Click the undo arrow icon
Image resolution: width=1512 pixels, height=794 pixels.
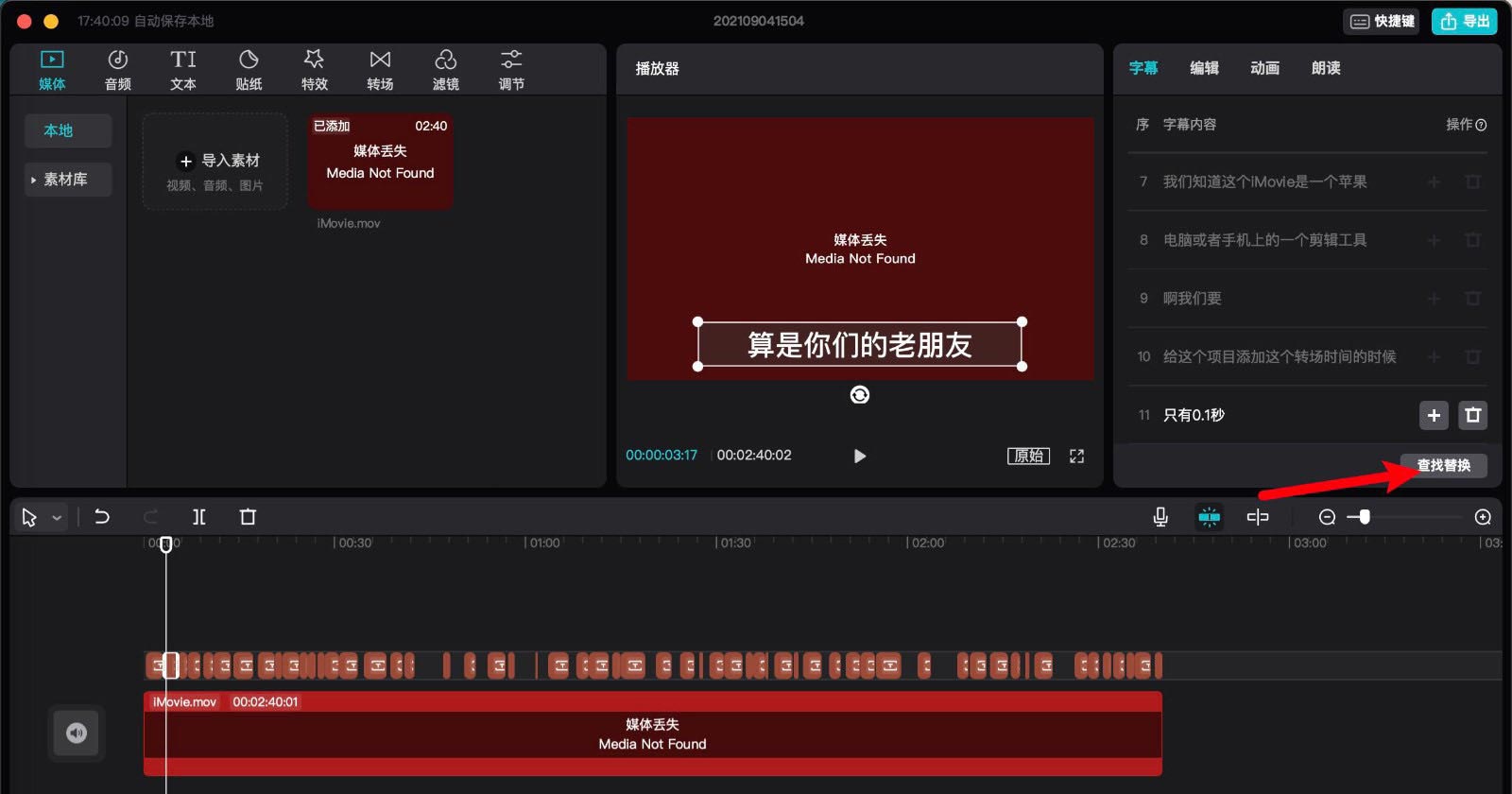point(102,517)
